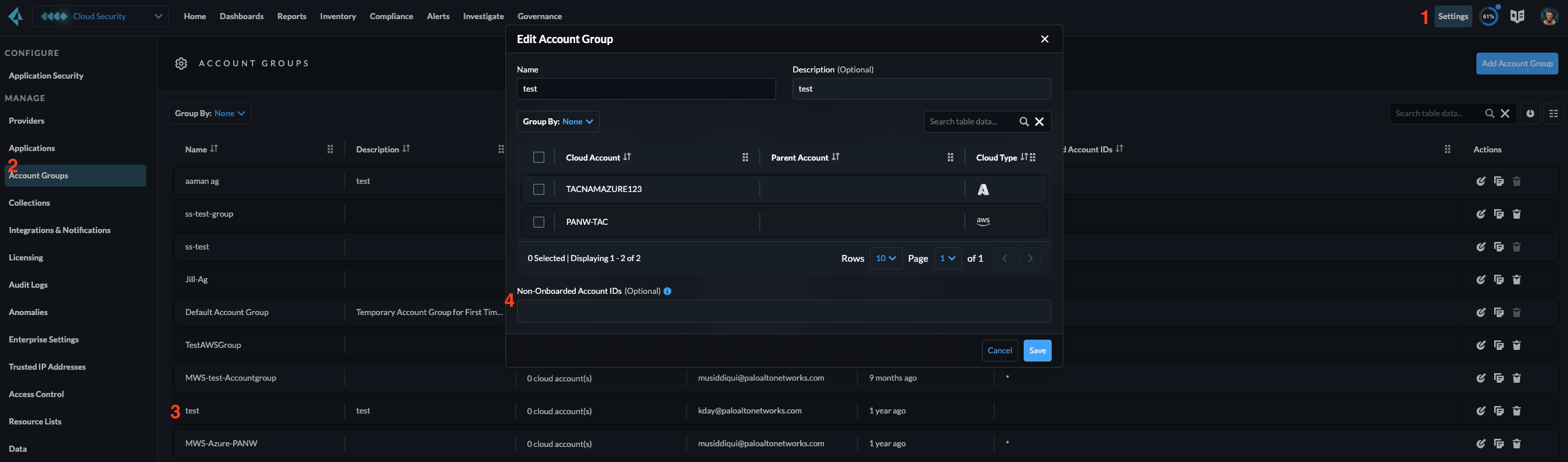Open the Rows per page dropdown
This screenshot has width=1568, height=462.
point(886,258)
